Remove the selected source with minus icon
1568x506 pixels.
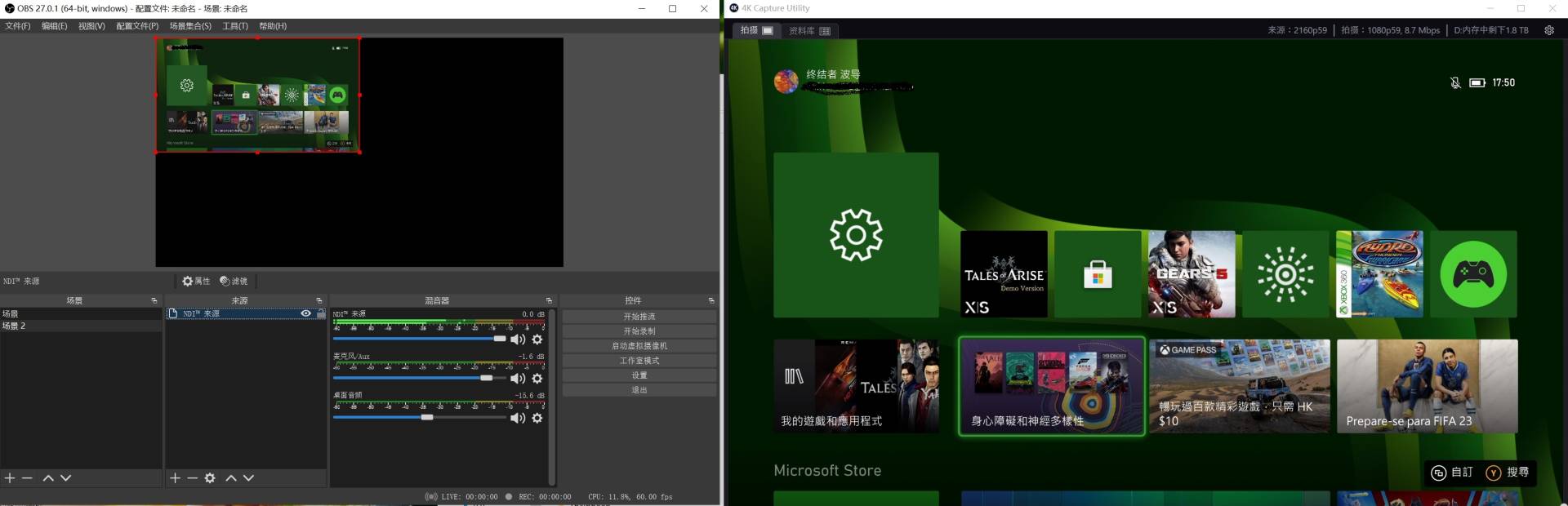(x=193, y=478)
